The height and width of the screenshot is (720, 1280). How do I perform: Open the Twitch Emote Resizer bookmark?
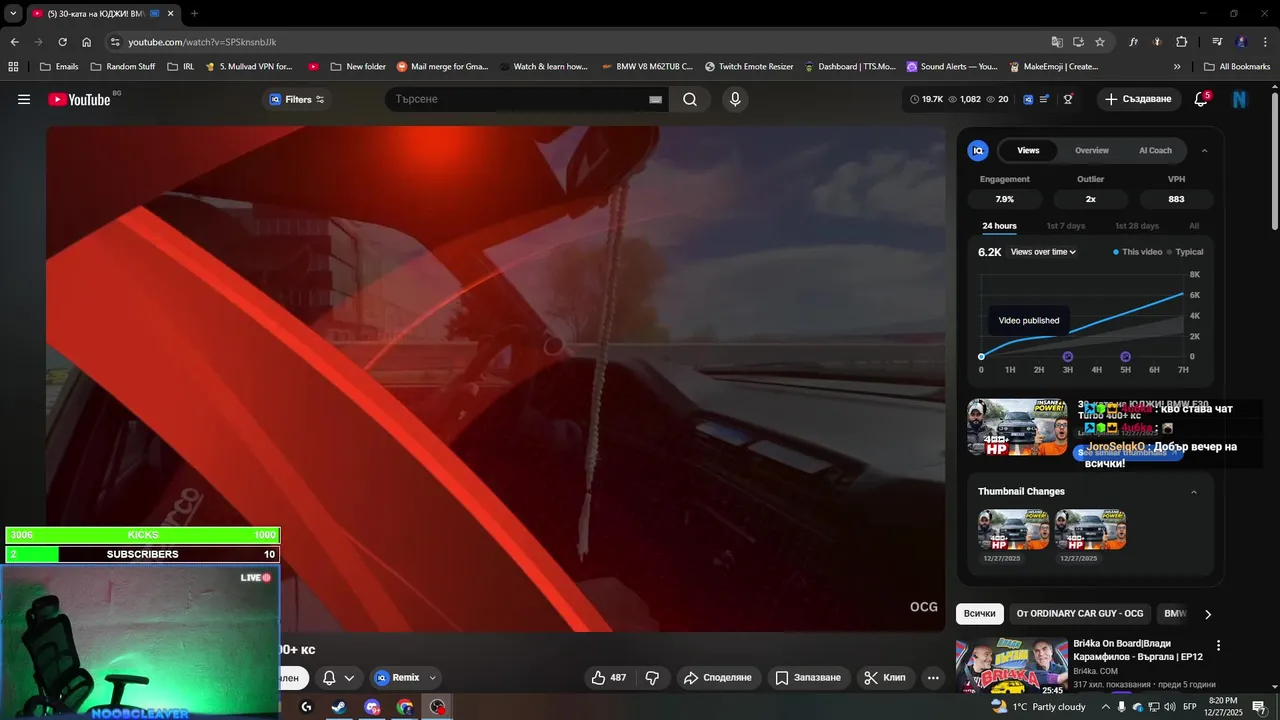coord(749,66)
